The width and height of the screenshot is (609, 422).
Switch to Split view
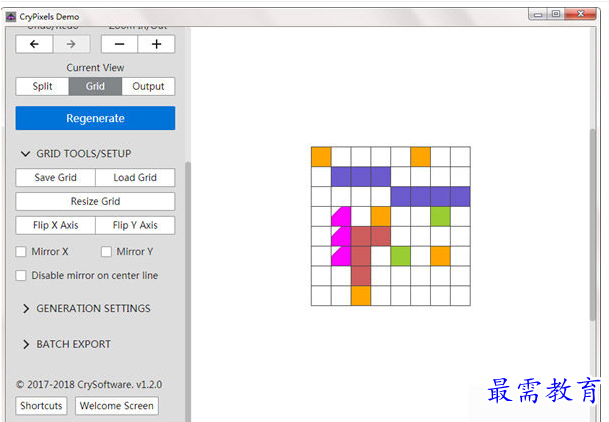pyautogui.click(x=42, y=86)
